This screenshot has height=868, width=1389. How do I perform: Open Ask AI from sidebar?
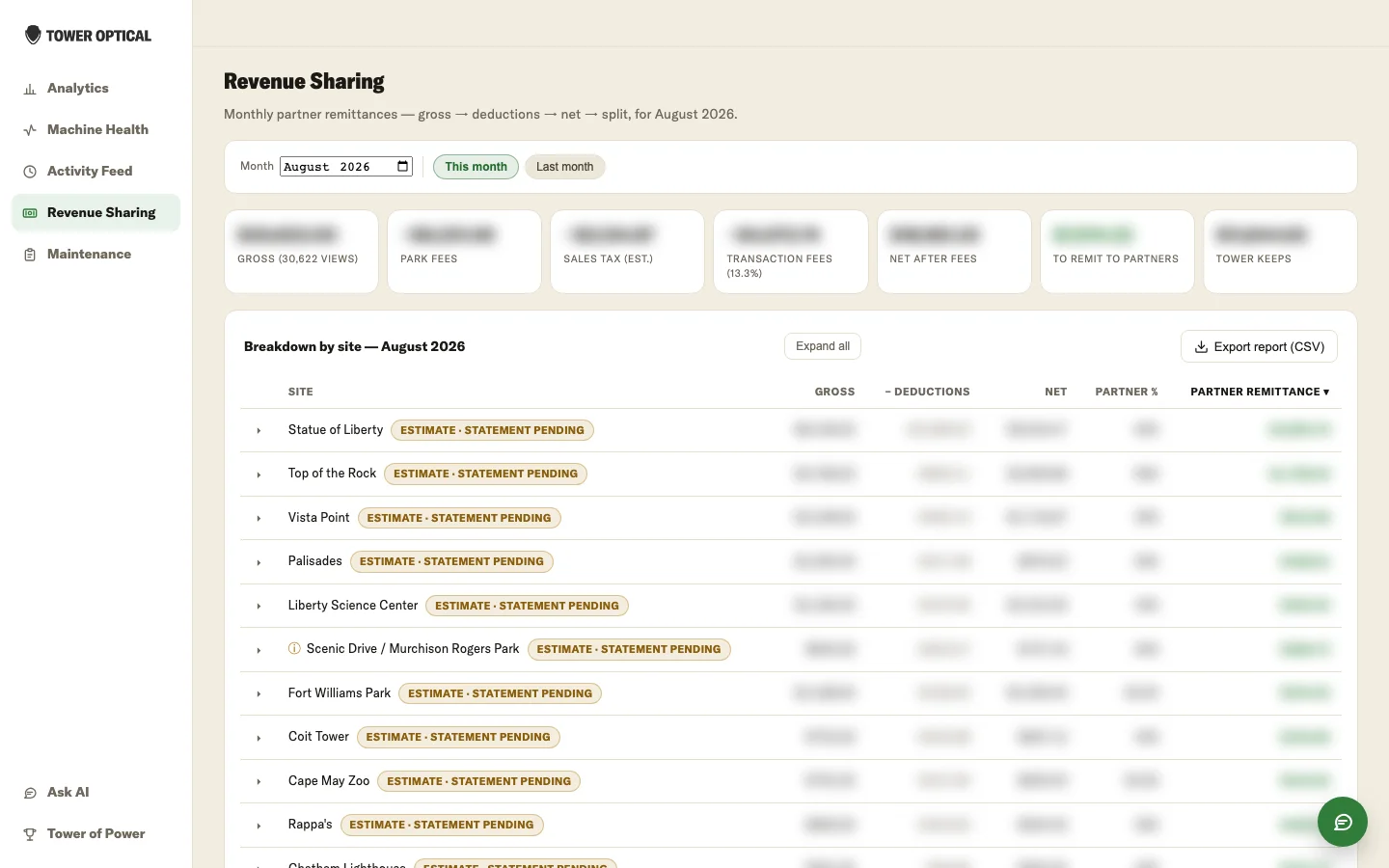pyautogui.click(x=96, y=793)
